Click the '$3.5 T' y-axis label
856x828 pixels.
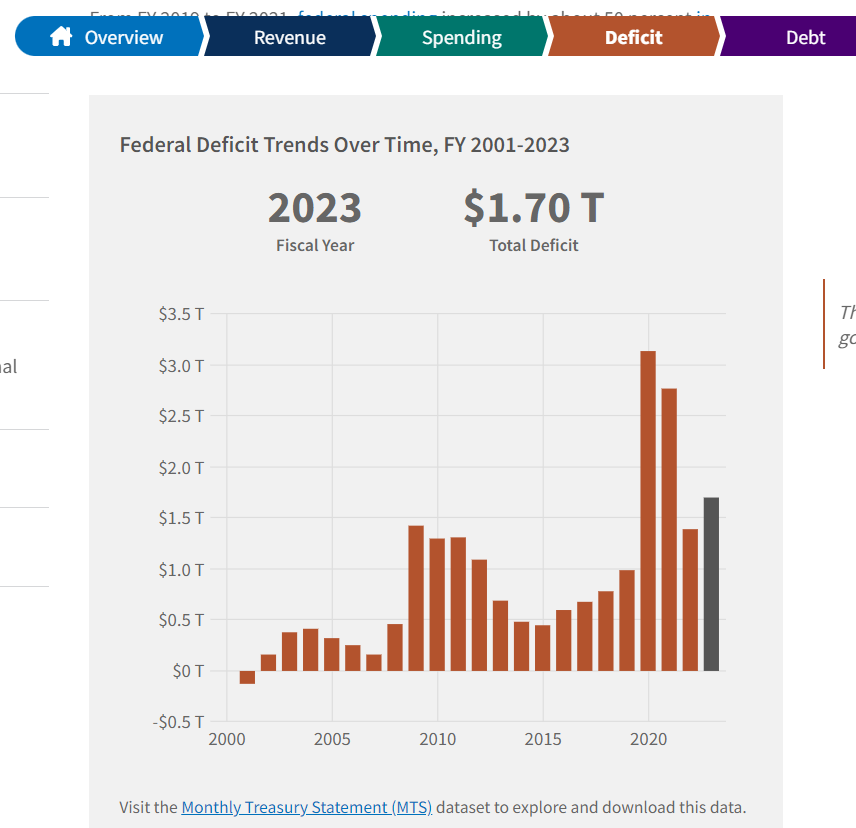[x=181, y=314]
